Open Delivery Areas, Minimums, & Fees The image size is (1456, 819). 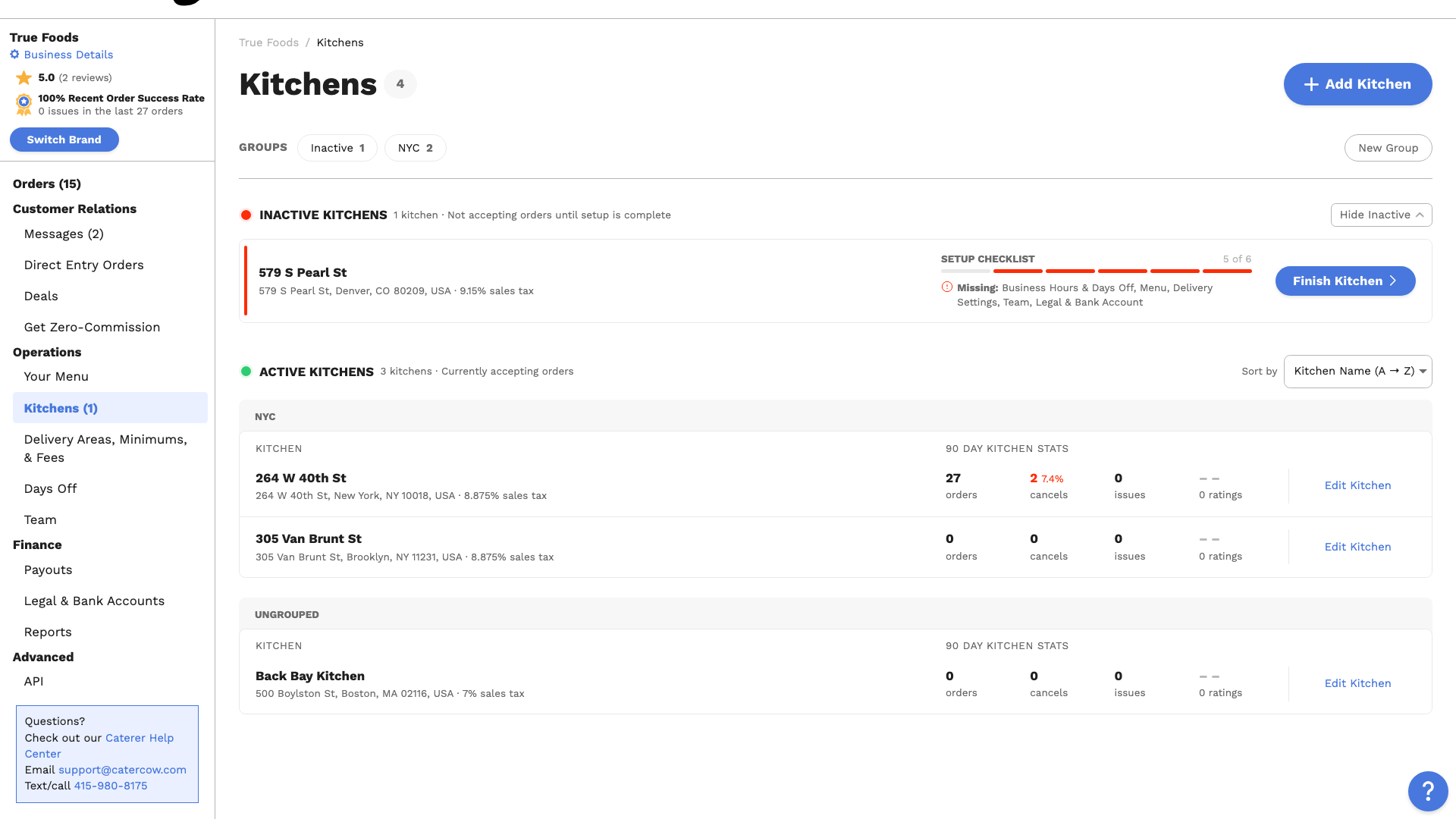105,448
